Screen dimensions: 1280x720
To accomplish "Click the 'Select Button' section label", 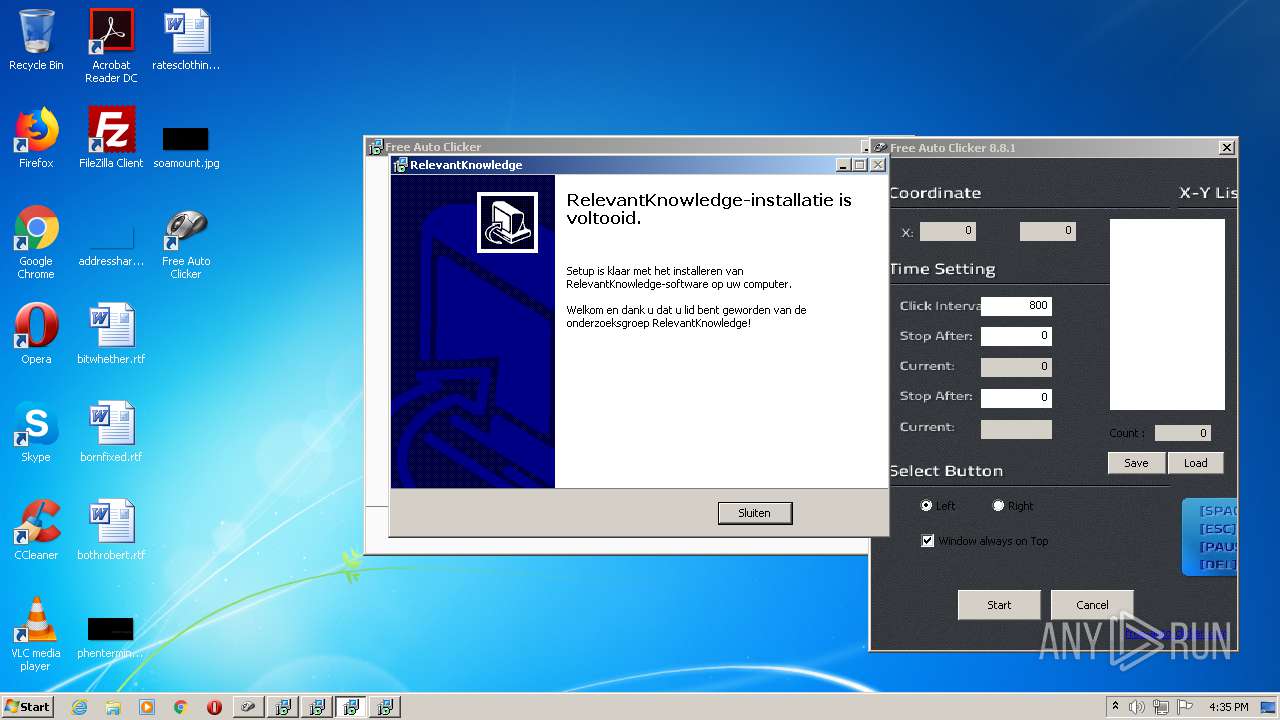I will tap(946, 471).
